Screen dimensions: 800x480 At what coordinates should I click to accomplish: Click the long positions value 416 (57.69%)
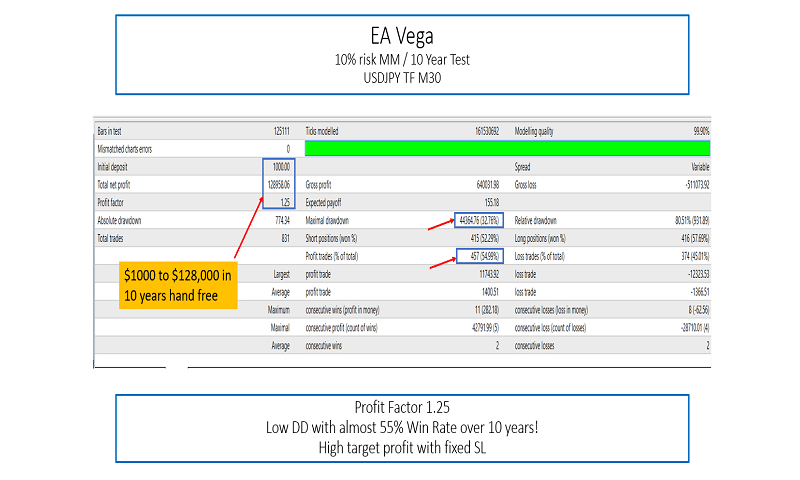point(695,238)
